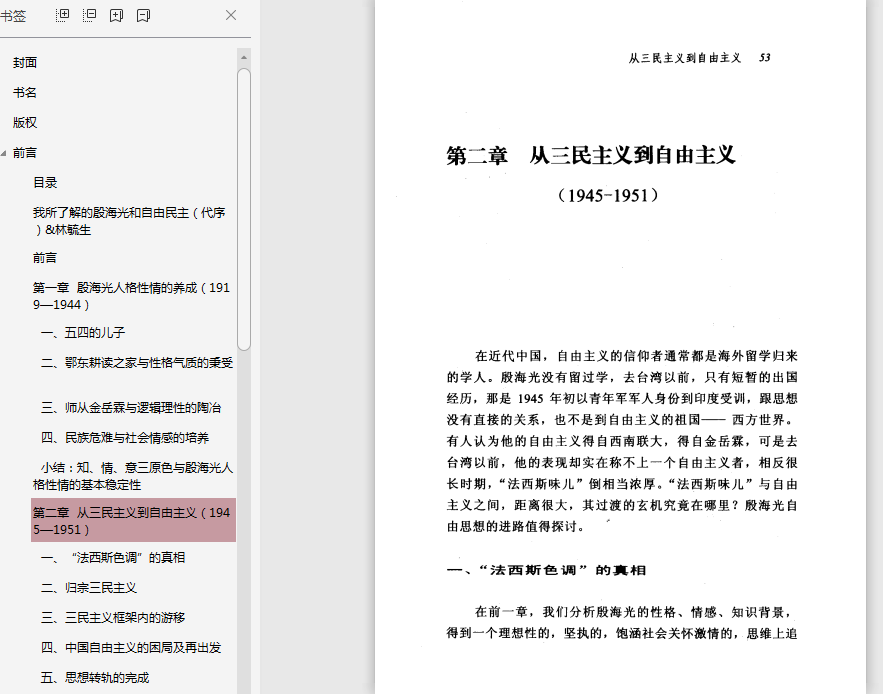Open bookmark 我所了解的殷海光和自由民主(代序)

129,221
